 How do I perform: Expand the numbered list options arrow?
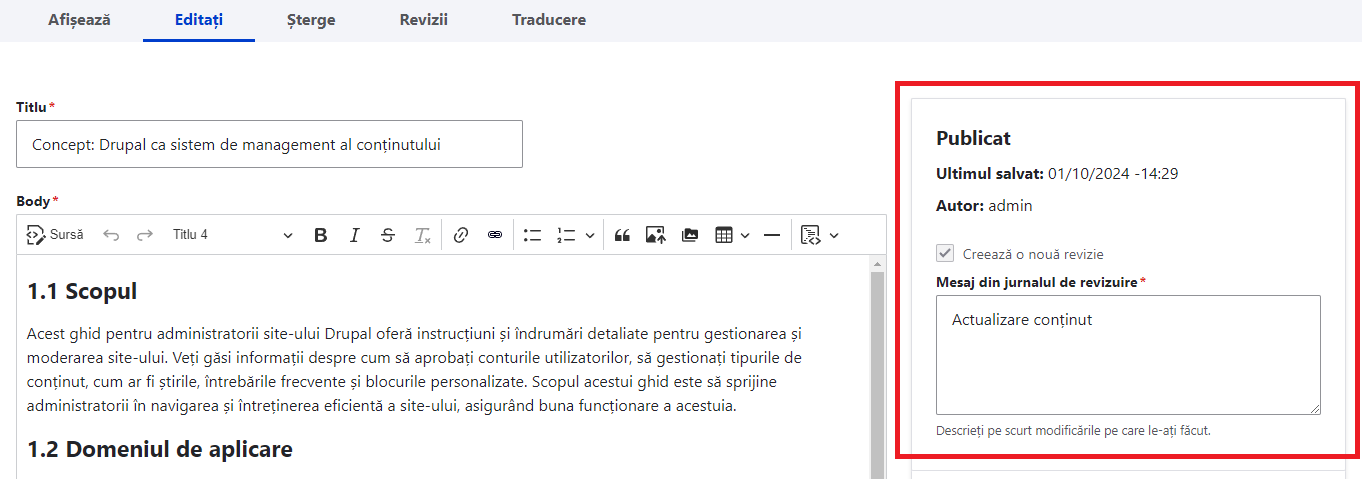tap(590, 235)
